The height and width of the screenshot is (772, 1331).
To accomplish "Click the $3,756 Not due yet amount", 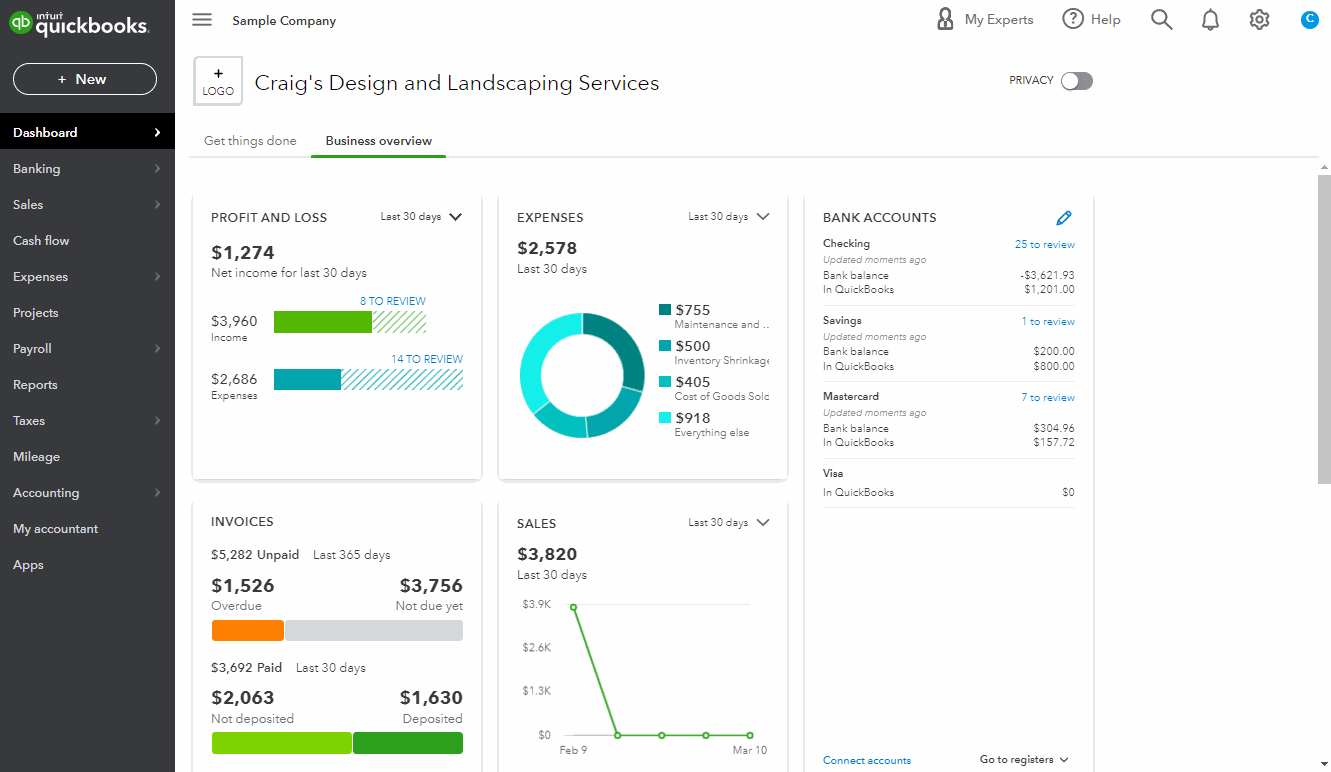I will pyautogui.click(x=431, y=586).
